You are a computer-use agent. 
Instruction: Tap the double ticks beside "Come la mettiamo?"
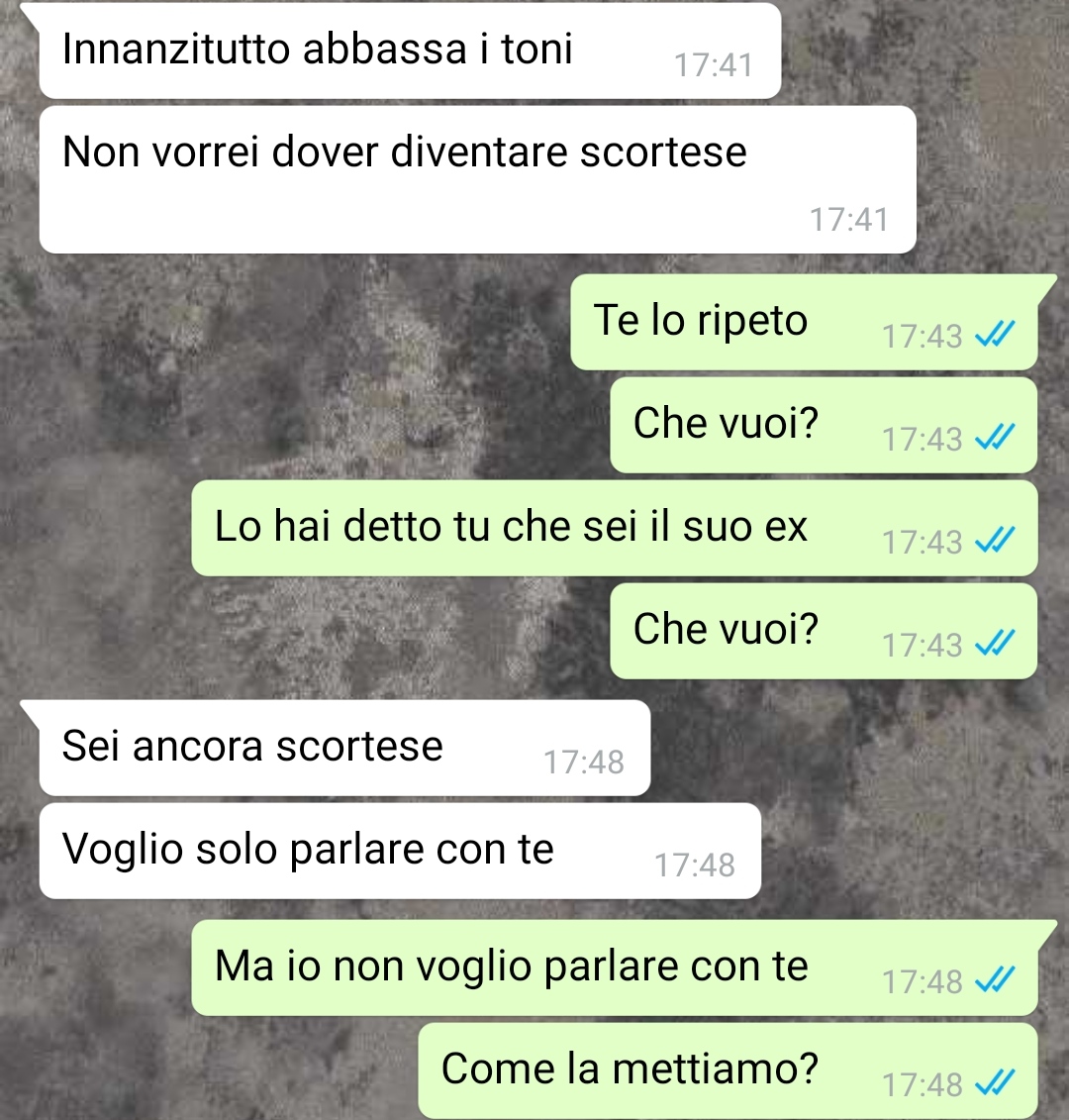tap(995, 1082)
